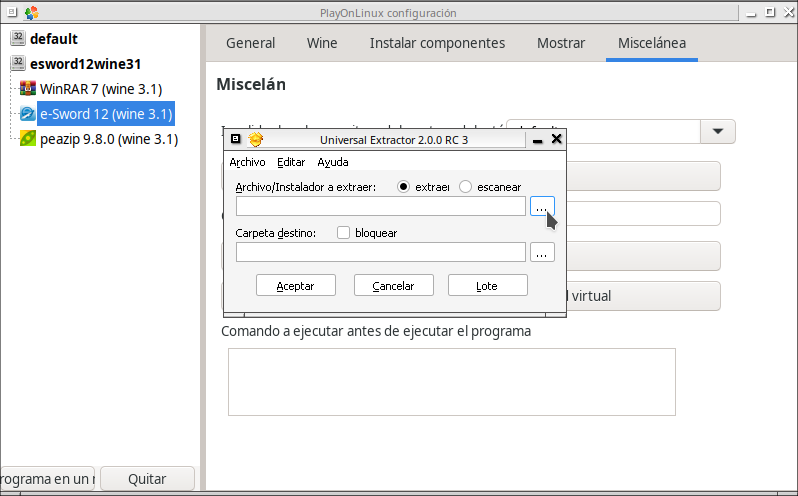Select WinRAR 7 (wine 3.1) entry
Viewport: 798px width, 496px height.
click(101, 89)
